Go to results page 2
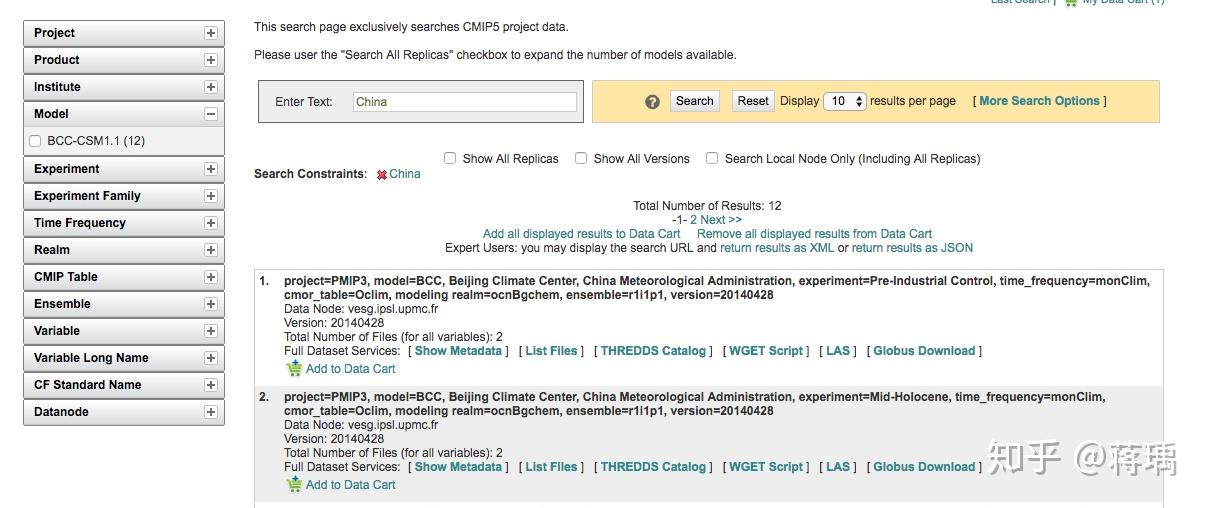 [x=693, y=220]
